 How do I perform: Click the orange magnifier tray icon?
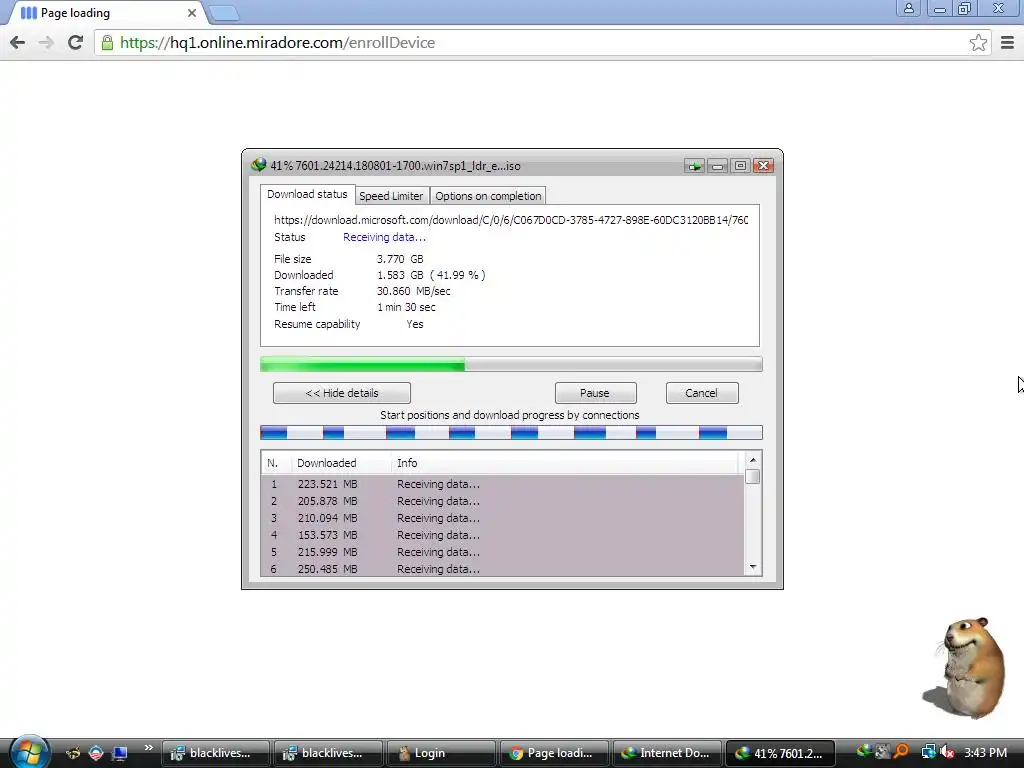(901, 752)
